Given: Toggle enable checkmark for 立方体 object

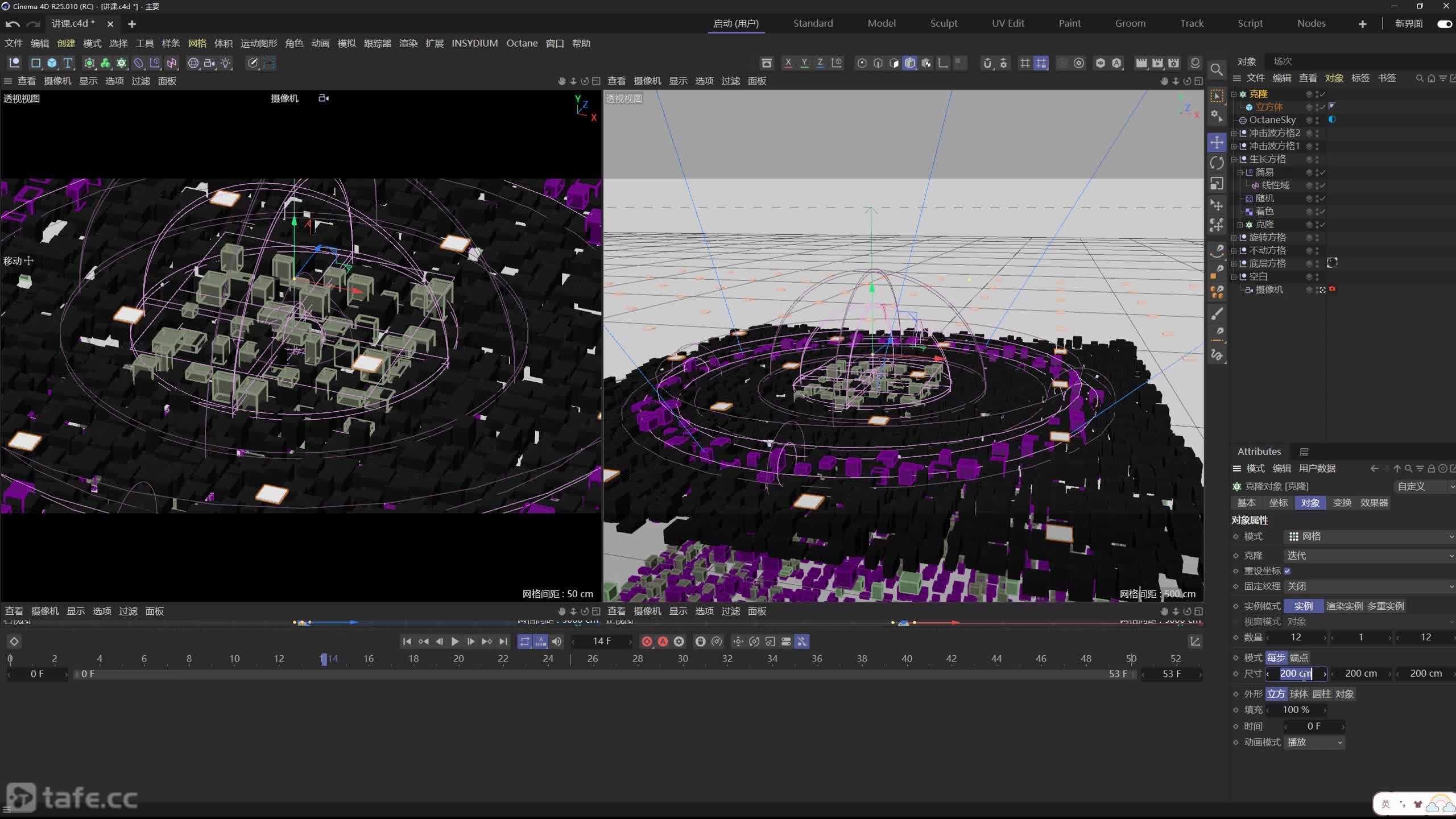Looking at the screenshot, I should point(1322,107).
